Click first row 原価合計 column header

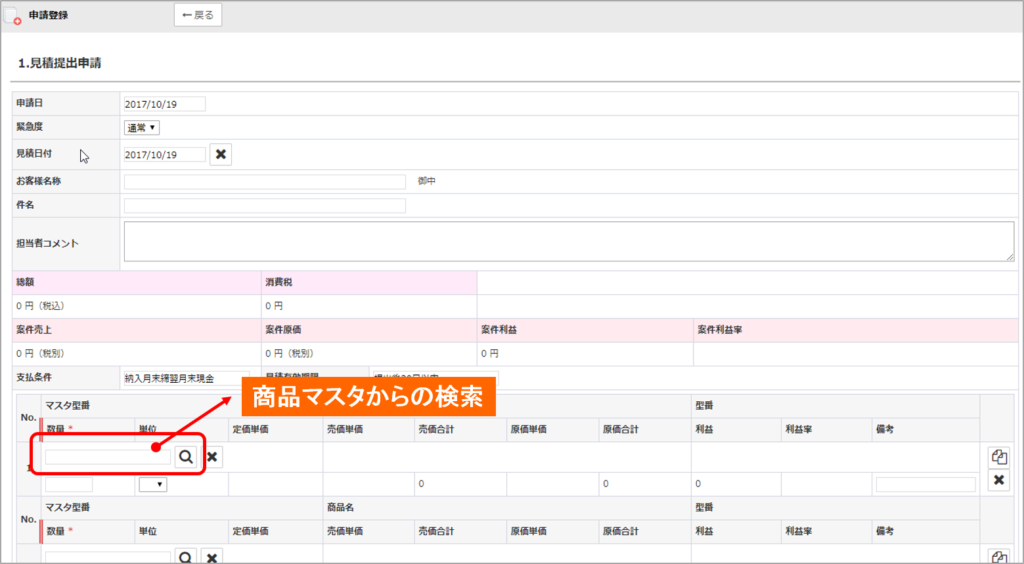pyautogui.click(x=645, y=430)
